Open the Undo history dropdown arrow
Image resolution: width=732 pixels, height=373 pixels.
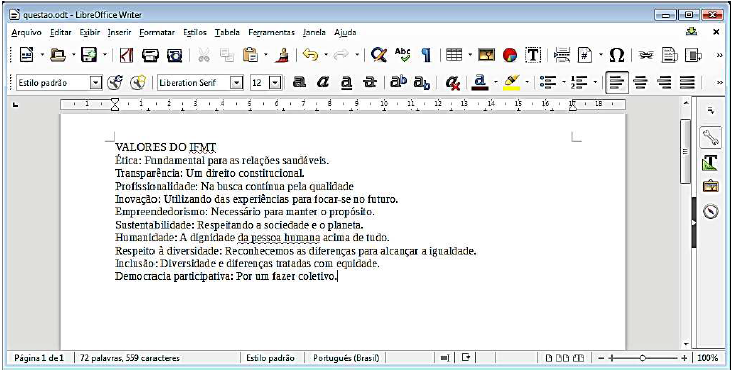pyautogui.click(x=326, y=55)
